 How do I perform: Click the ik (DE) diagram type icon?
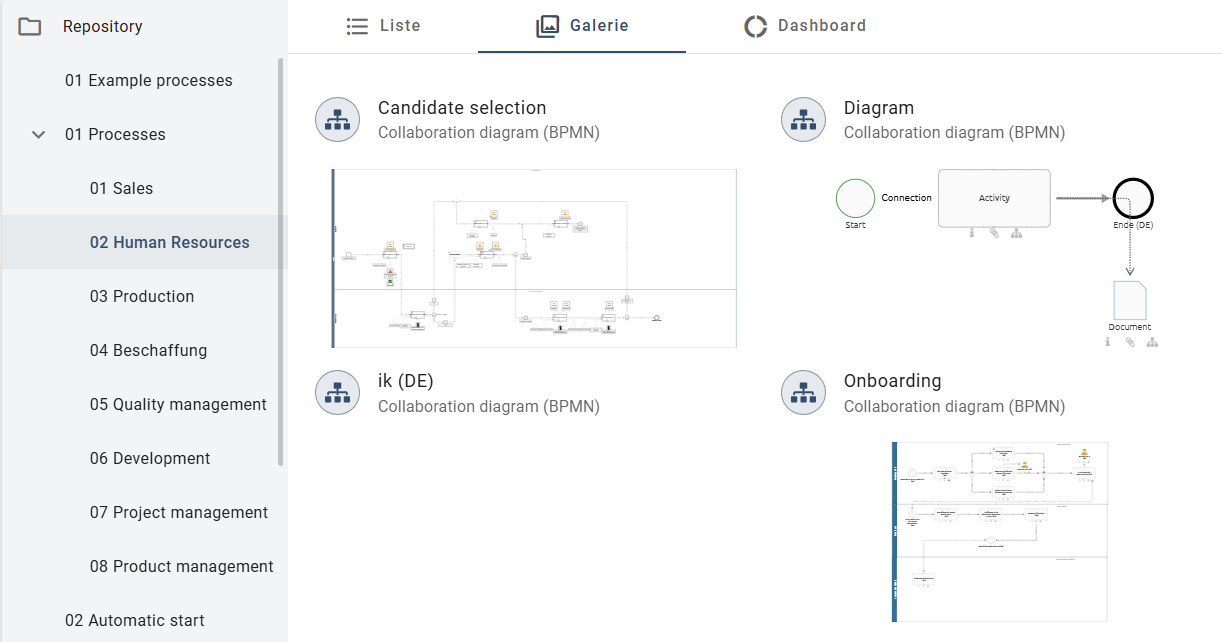(337, 393)
